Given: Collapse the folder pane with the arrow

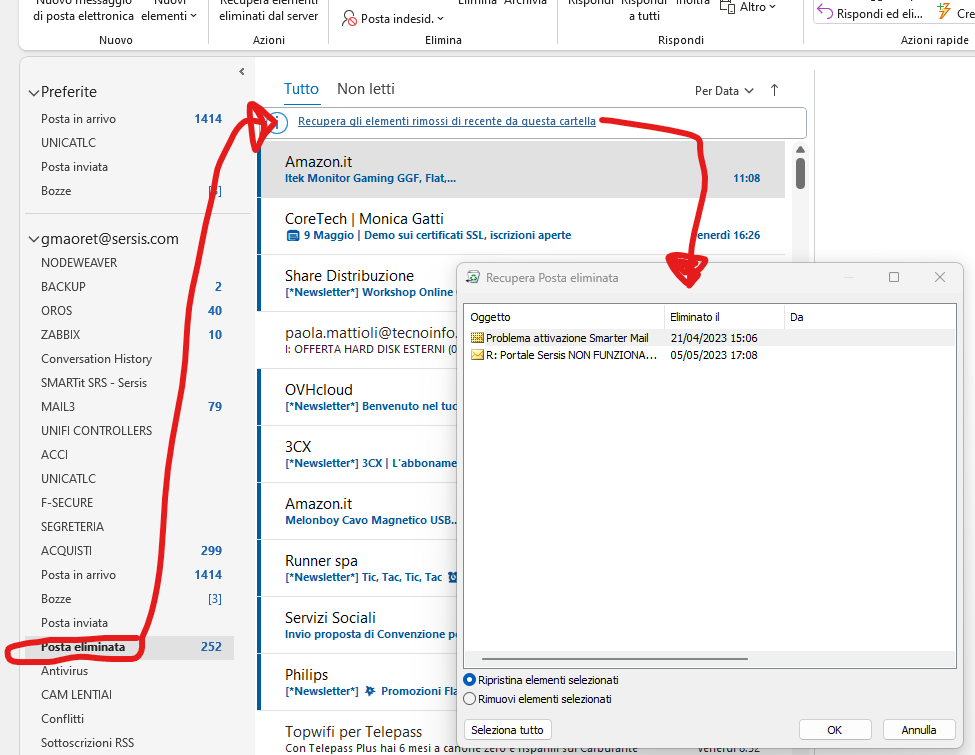Looking at the screenshot, I should point(242,72).
